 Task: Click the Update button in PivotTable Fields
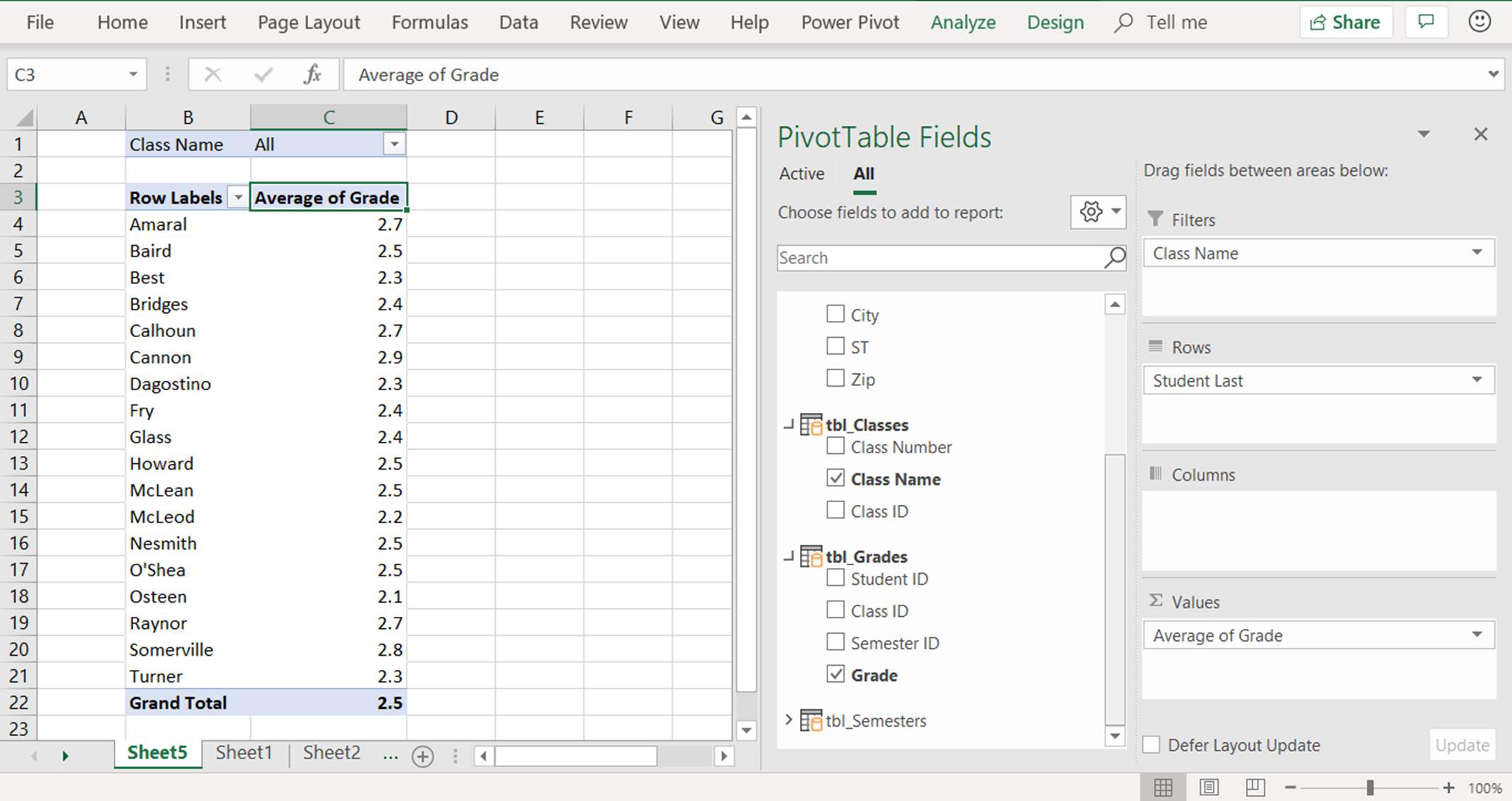coord(1463,745)
